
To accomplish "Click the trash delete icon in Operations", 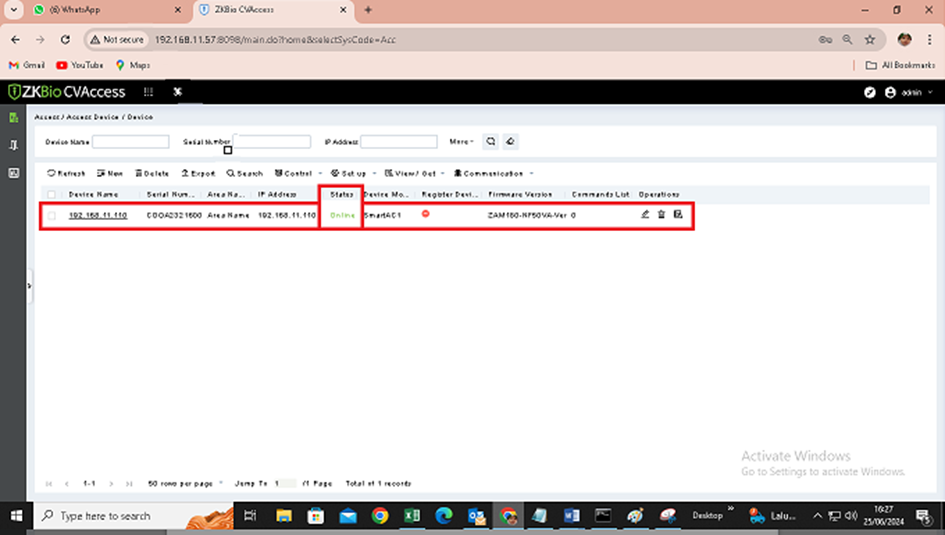I will [661, 214].
